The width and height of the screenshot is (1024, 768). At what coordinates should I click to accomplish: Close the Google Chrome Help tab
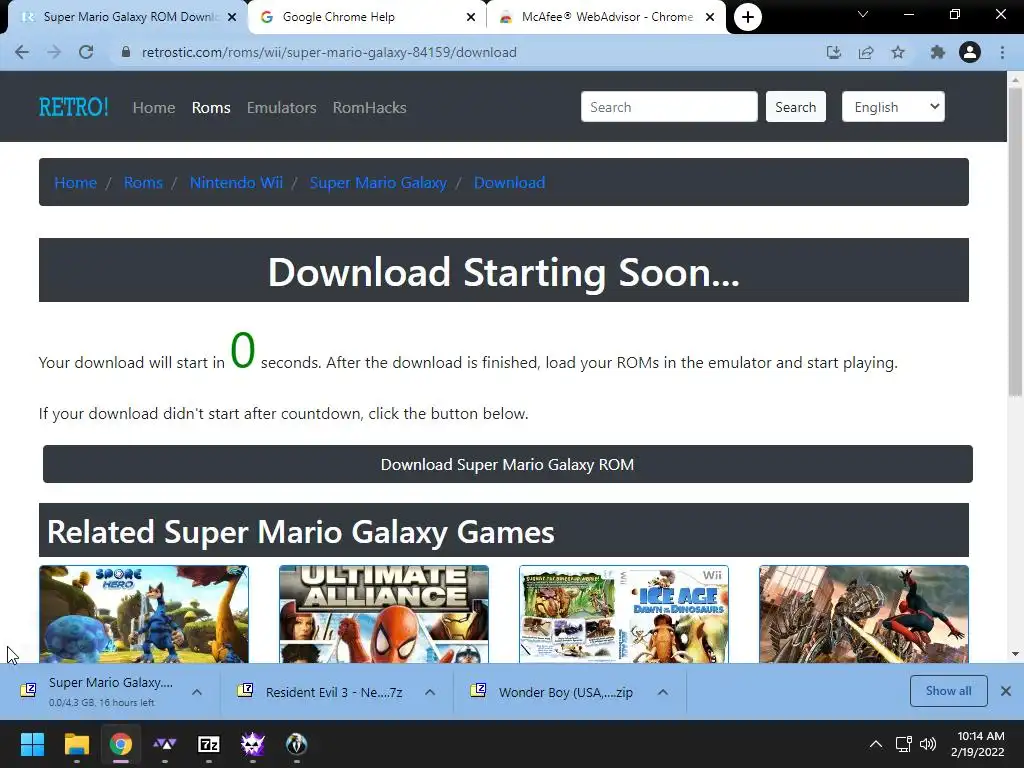pos(471,17)
